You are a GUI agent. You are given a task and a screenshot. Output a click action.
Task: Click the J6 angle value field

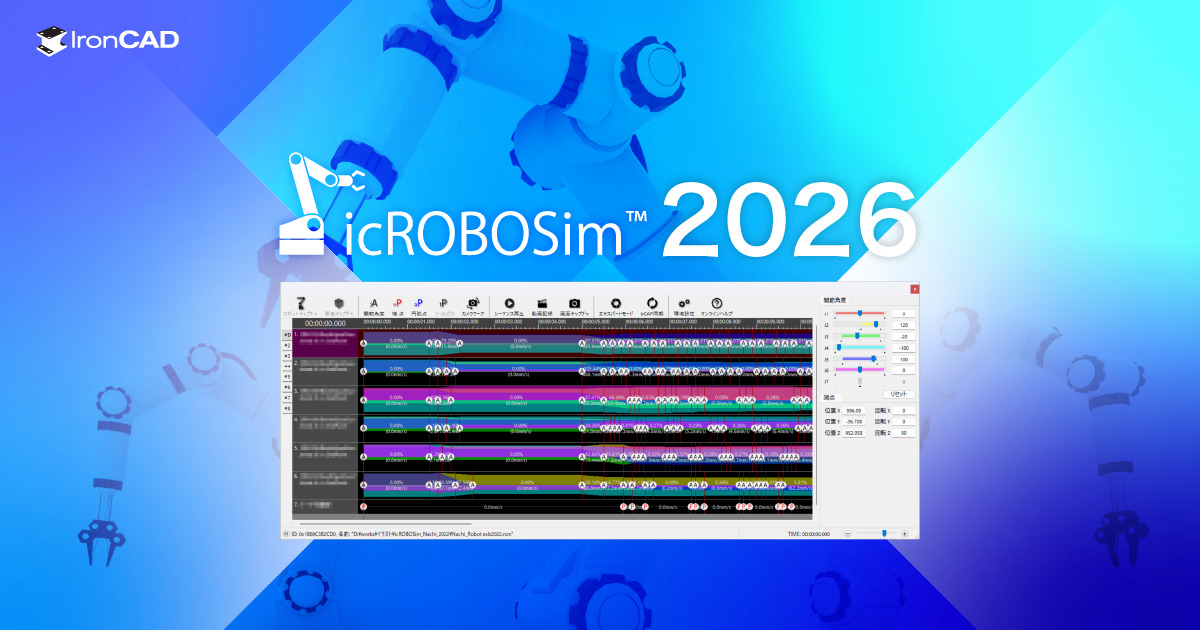904,370
